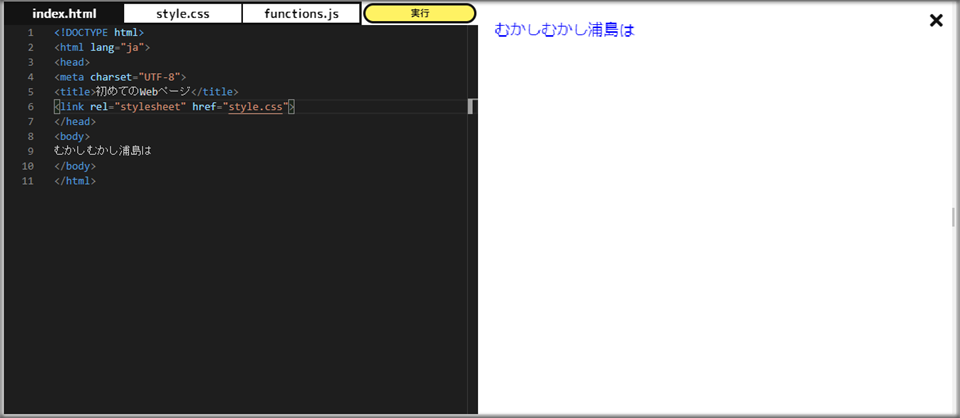Click the meta charset="UTF-8" line
The image size is (960, 418).
tap(119, 77)
